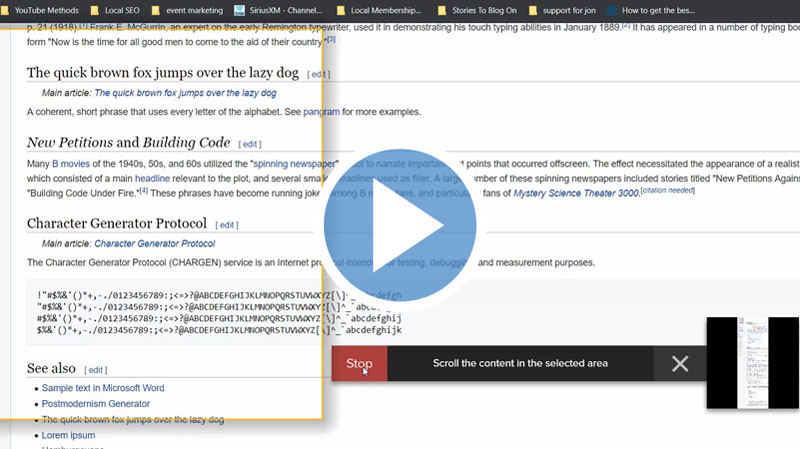
Task: Open the Mystery Science Theater 3000 link
Action: tap(575, 193)
